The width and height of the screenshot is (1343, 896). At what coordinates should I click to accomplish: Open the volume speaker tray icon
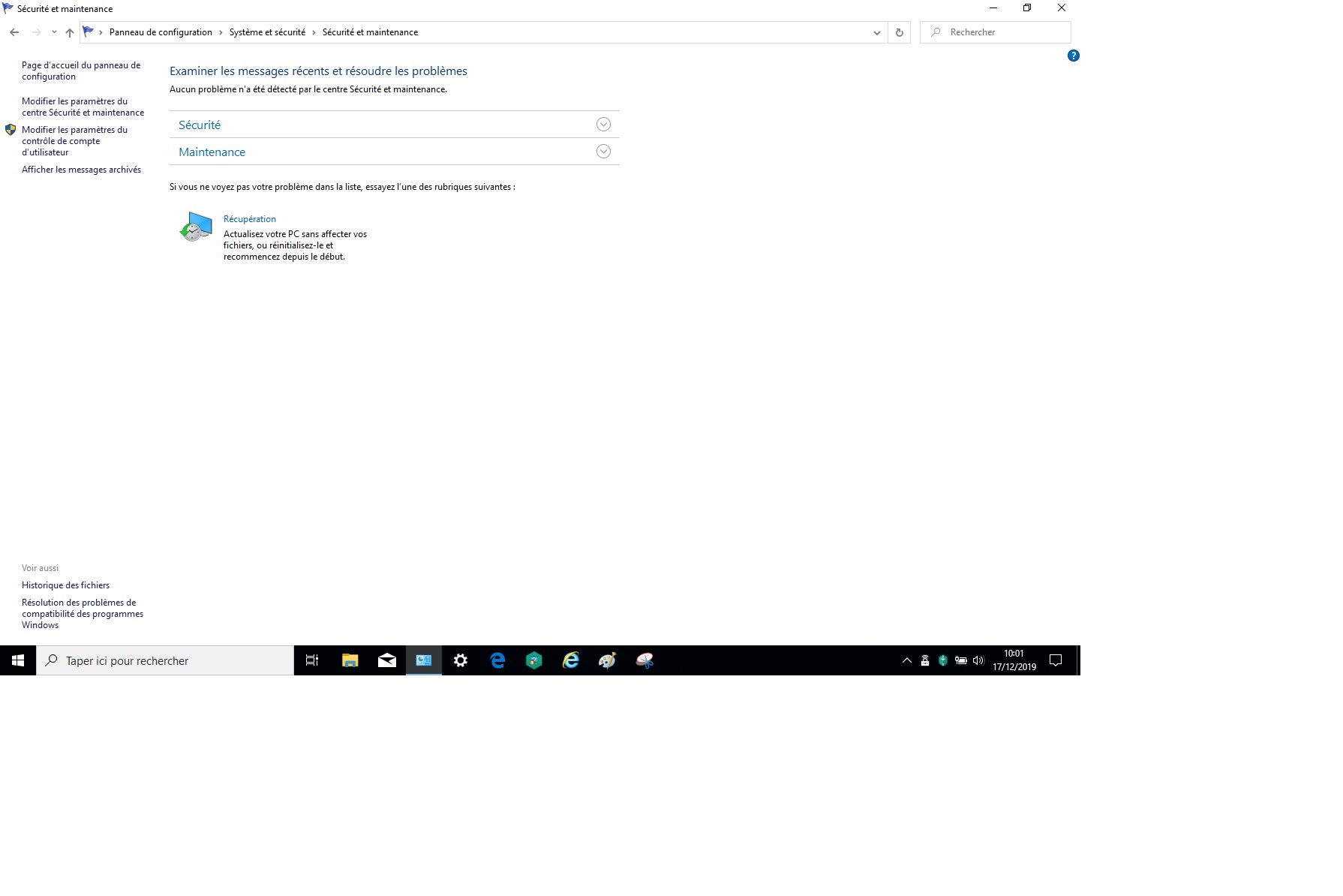(978, 660)
